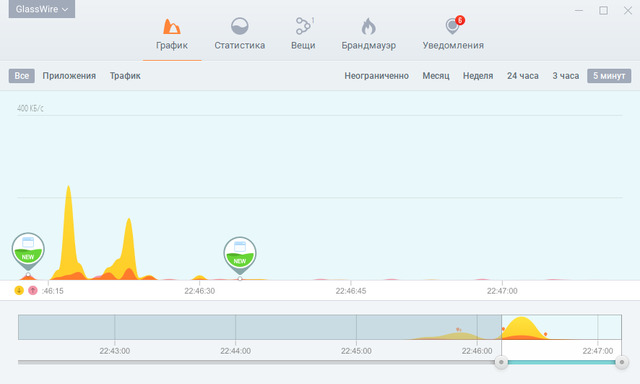Click the small orange marker right of overview peak

coord(546,334)
